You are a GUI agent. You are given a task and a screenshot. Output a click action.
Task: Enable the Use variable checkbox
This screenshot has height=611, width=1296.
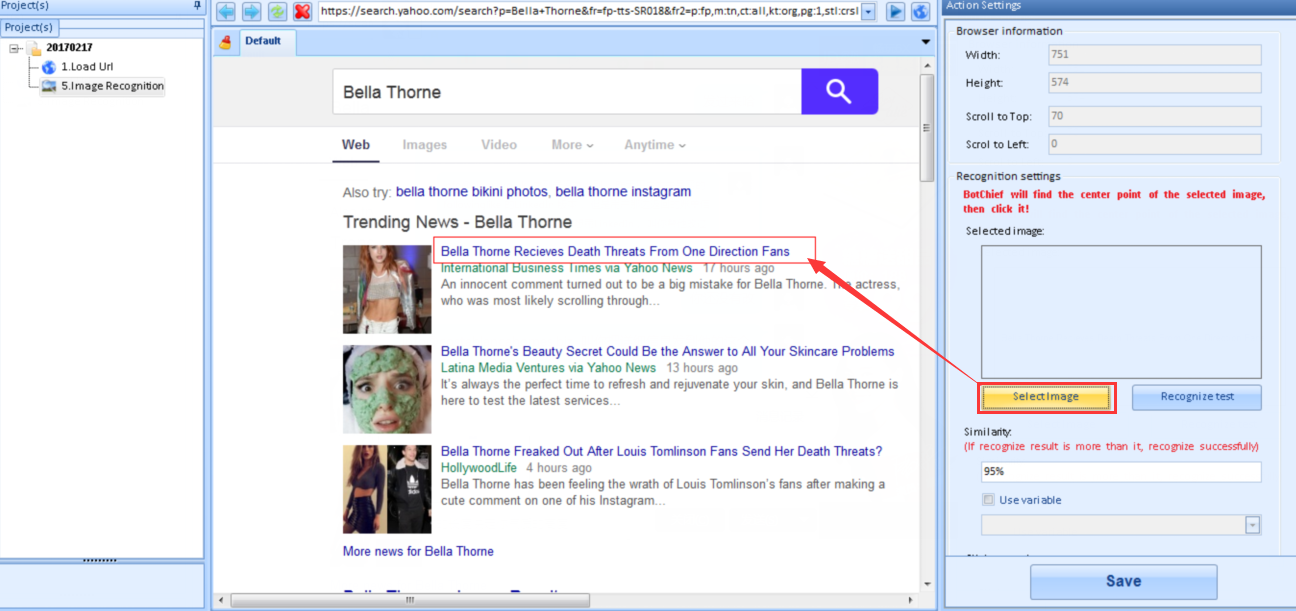click(x=989, y=500)
